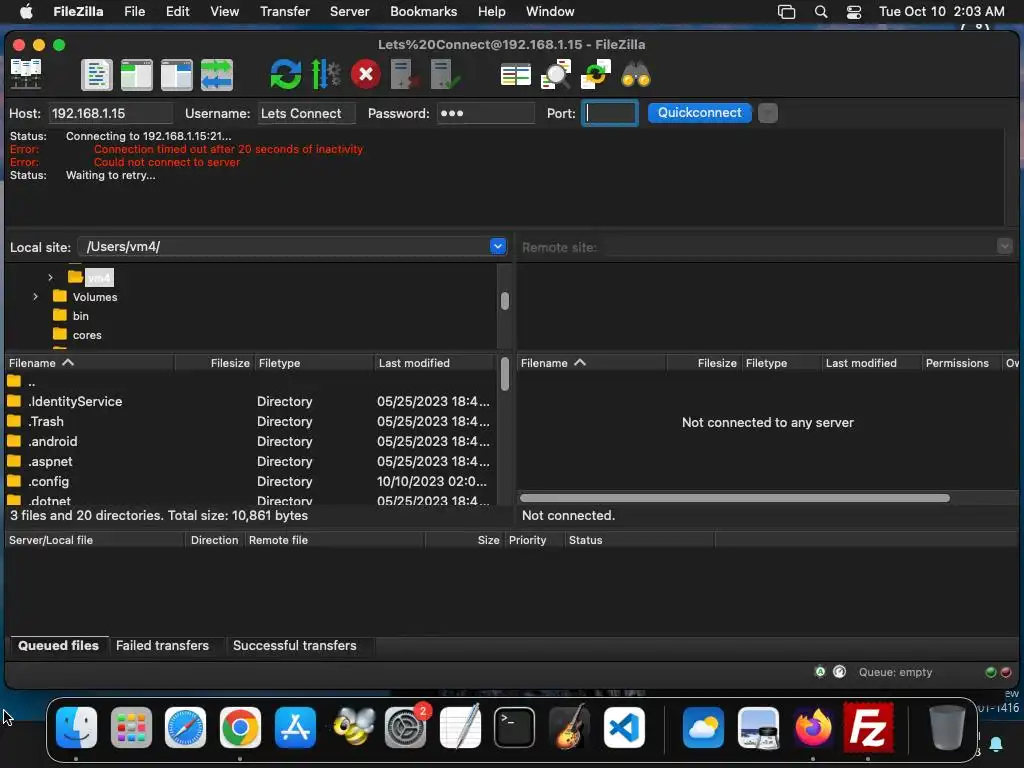Switch to Failed transfers tab
Image resolution: width=1024 pixels, height=768 pixels.
(163, 645)
